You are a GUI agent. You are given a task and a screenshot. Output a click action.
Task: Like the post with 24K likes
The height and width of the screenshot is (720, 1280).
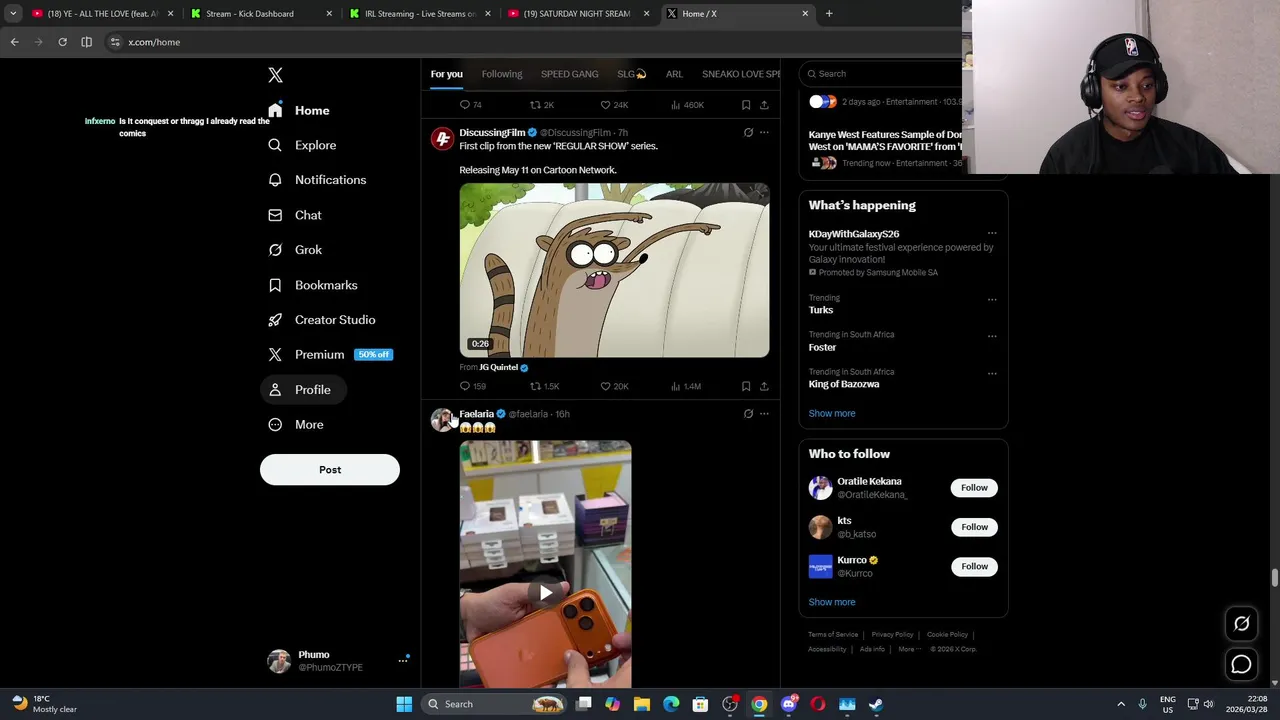[x=614, y=105]
